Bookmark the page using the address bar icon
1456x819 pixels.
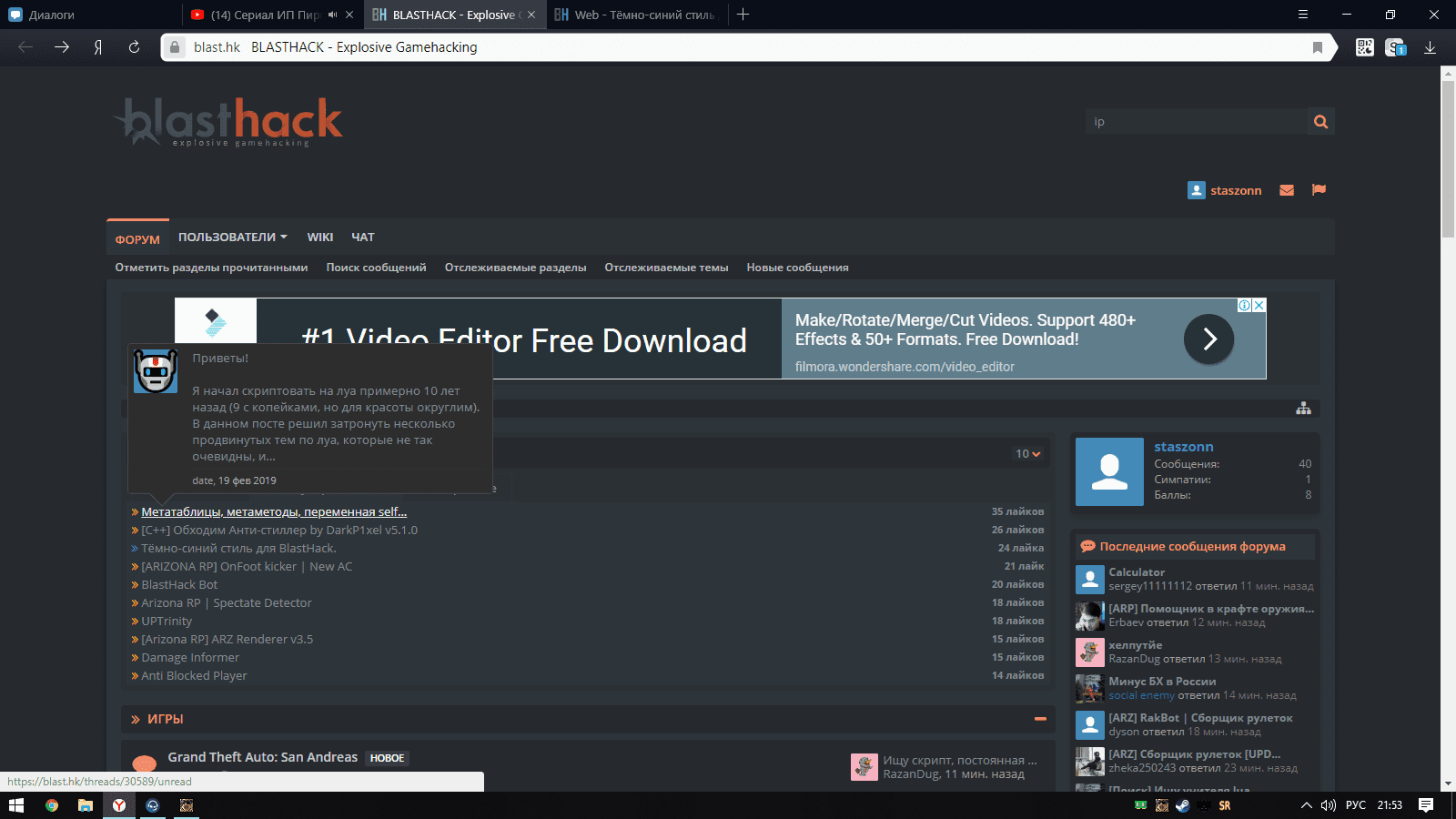(1317, 47)
